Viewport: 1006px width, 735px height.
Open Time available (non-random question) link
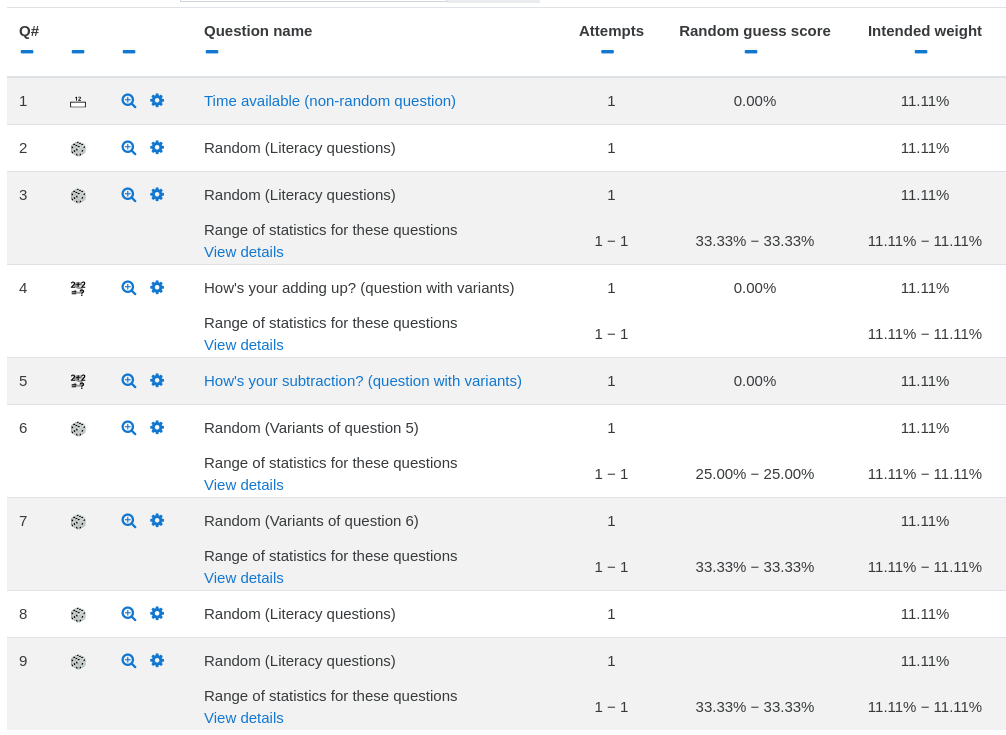[x=330, y=101]
